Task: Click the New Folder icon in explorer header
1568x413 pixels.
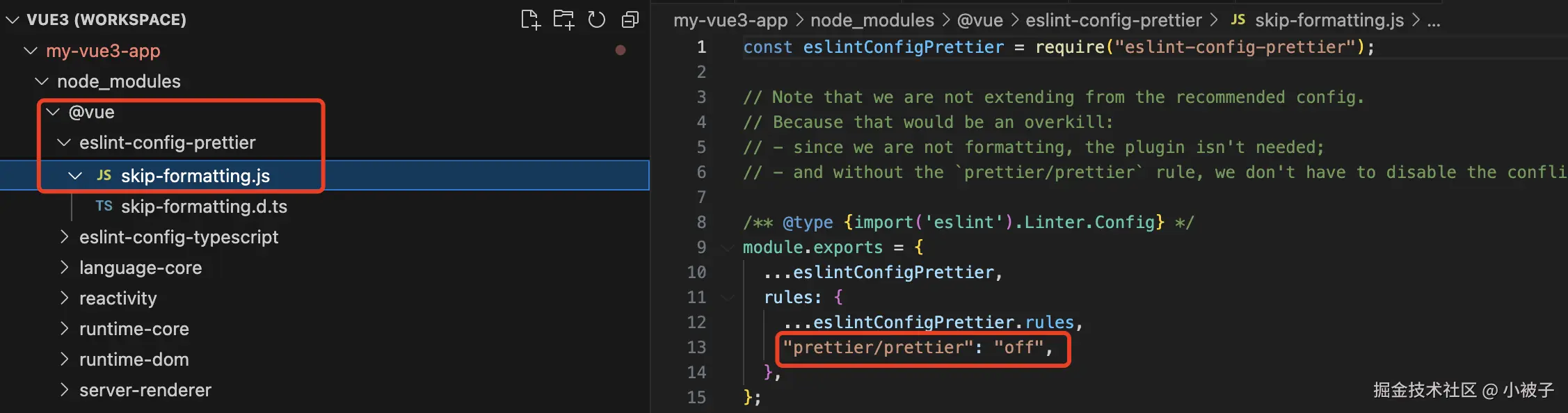Action: tap(563, 19)
